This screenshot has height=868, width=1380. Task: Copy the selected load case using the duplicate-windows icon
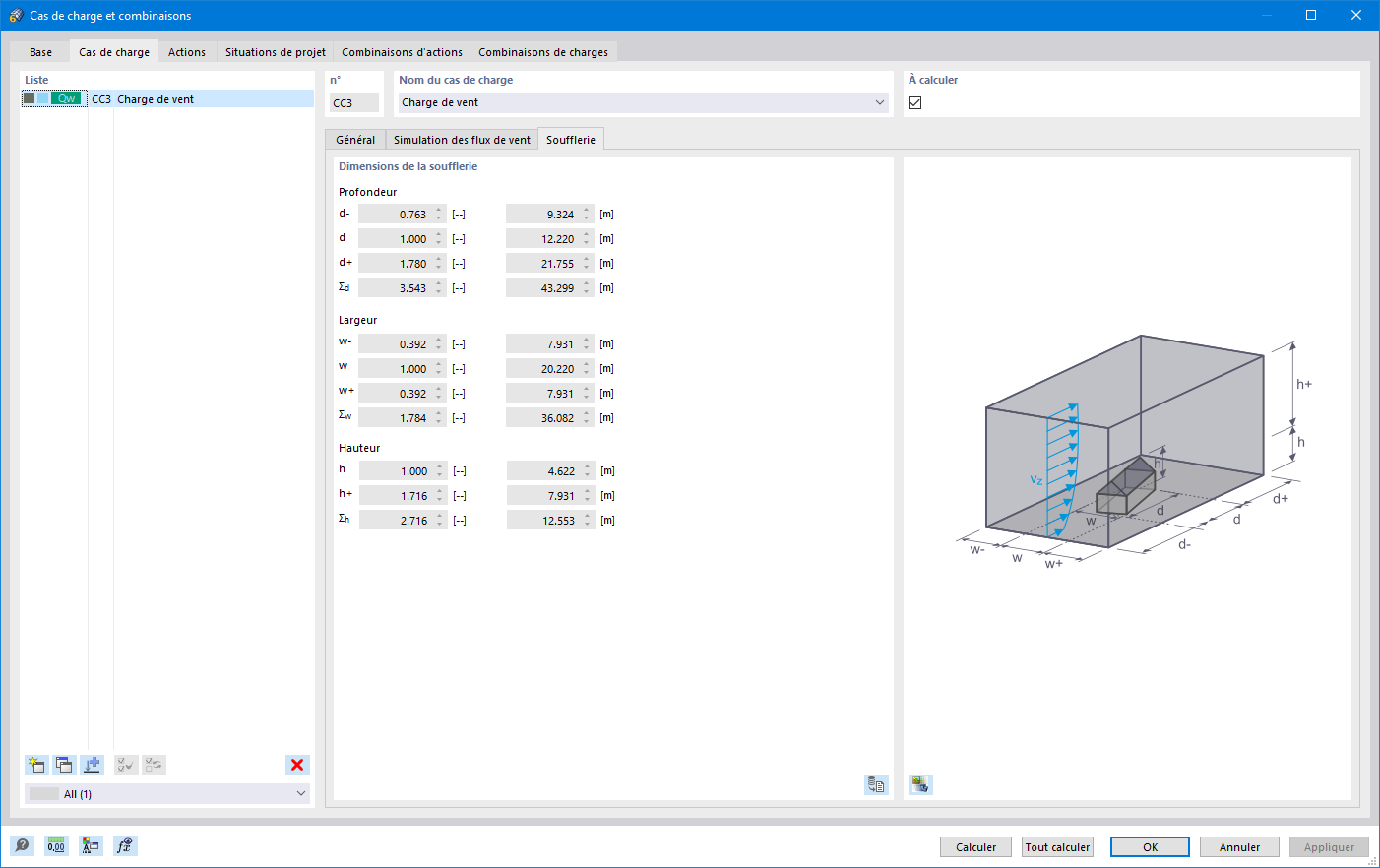(x=64, y=765)
